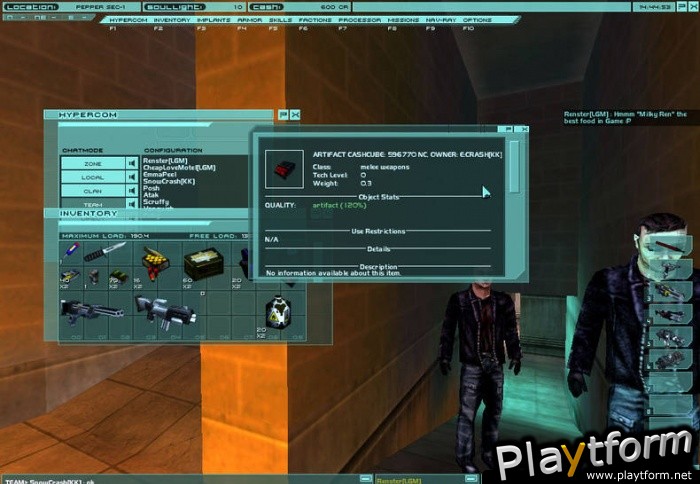This screenshot has height=484, width=700.
Task: Pick the small yellow card item in inventory
Action: point(71,275)
